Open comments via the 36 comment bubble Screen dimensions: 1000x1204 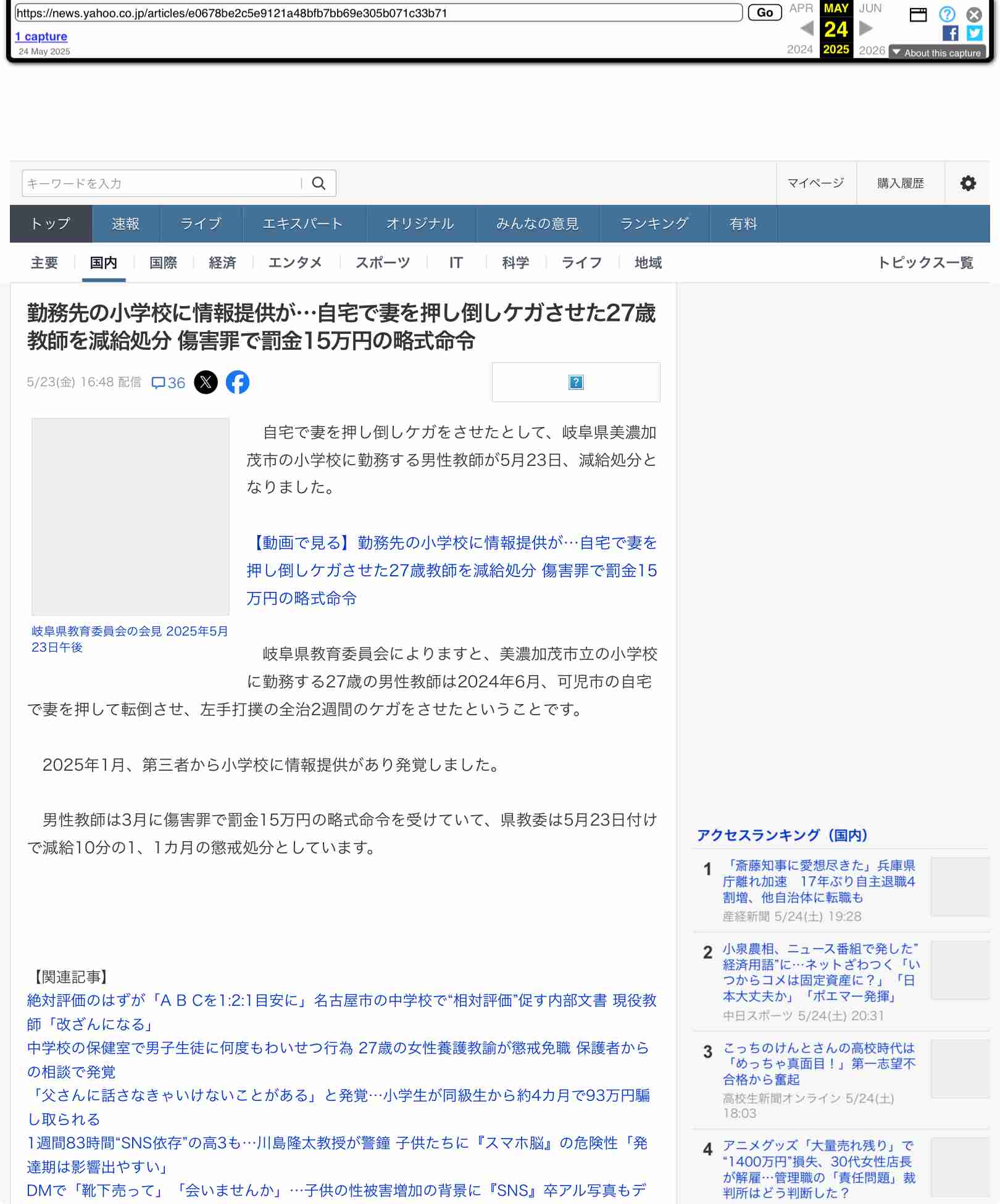coord(167,383)
